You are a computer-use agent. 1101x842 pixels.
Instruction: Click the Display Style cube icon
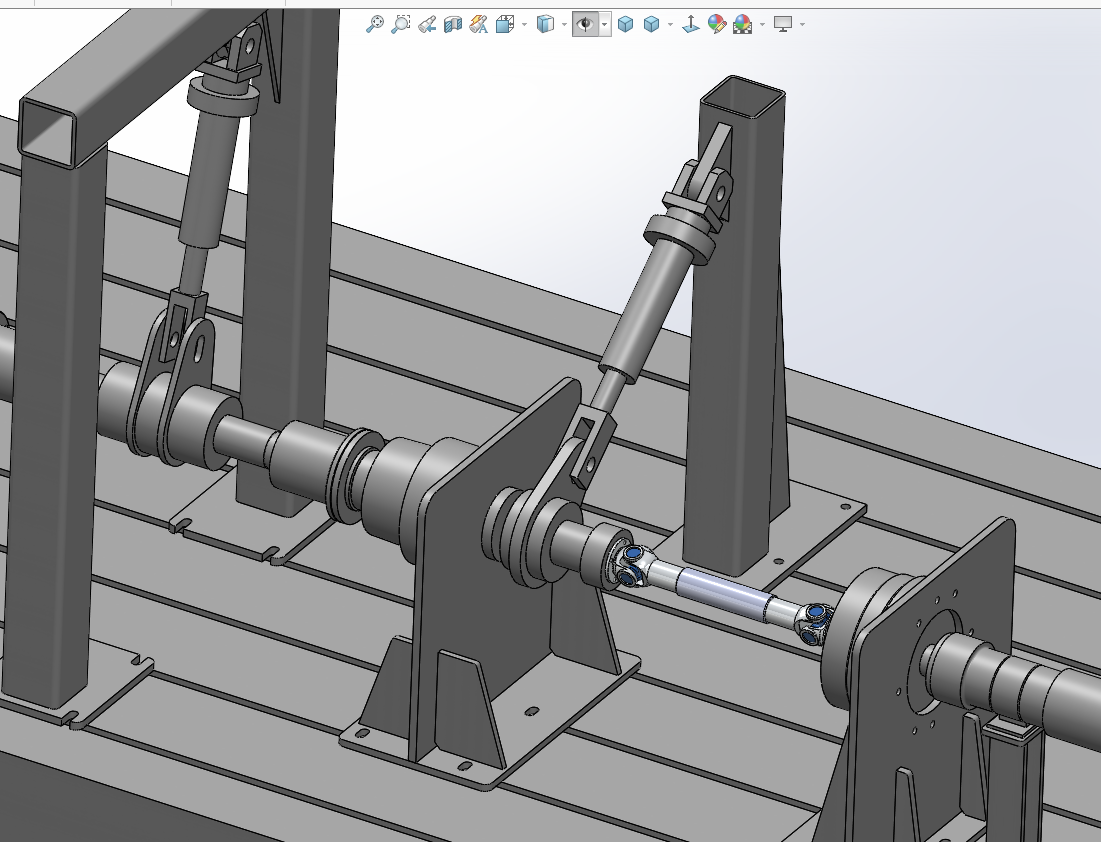click(x=545, y=25)
